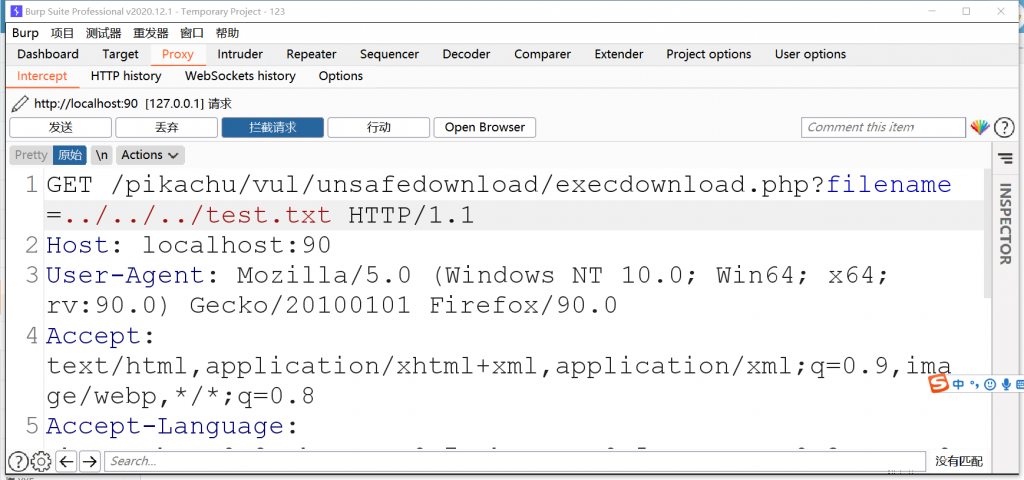Go to next search match arrow
The width and height of the screenshot is (1024, 480).
(89, 461)
